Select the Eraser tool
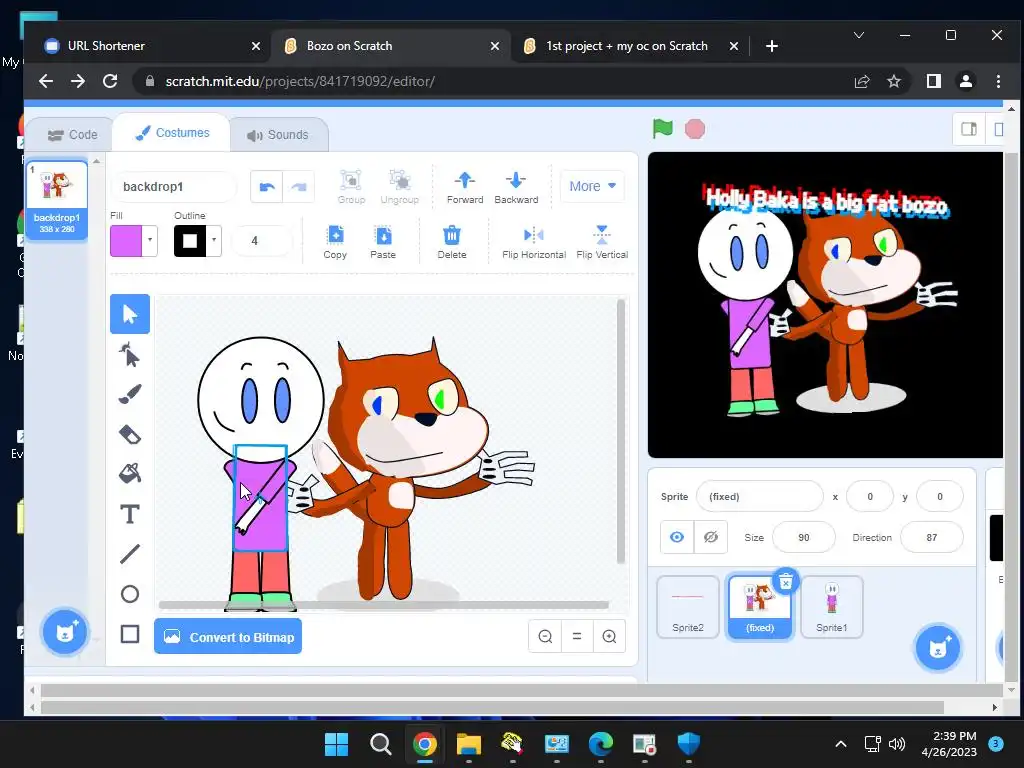Viewport: 1024px width, 768px height. 130,434
